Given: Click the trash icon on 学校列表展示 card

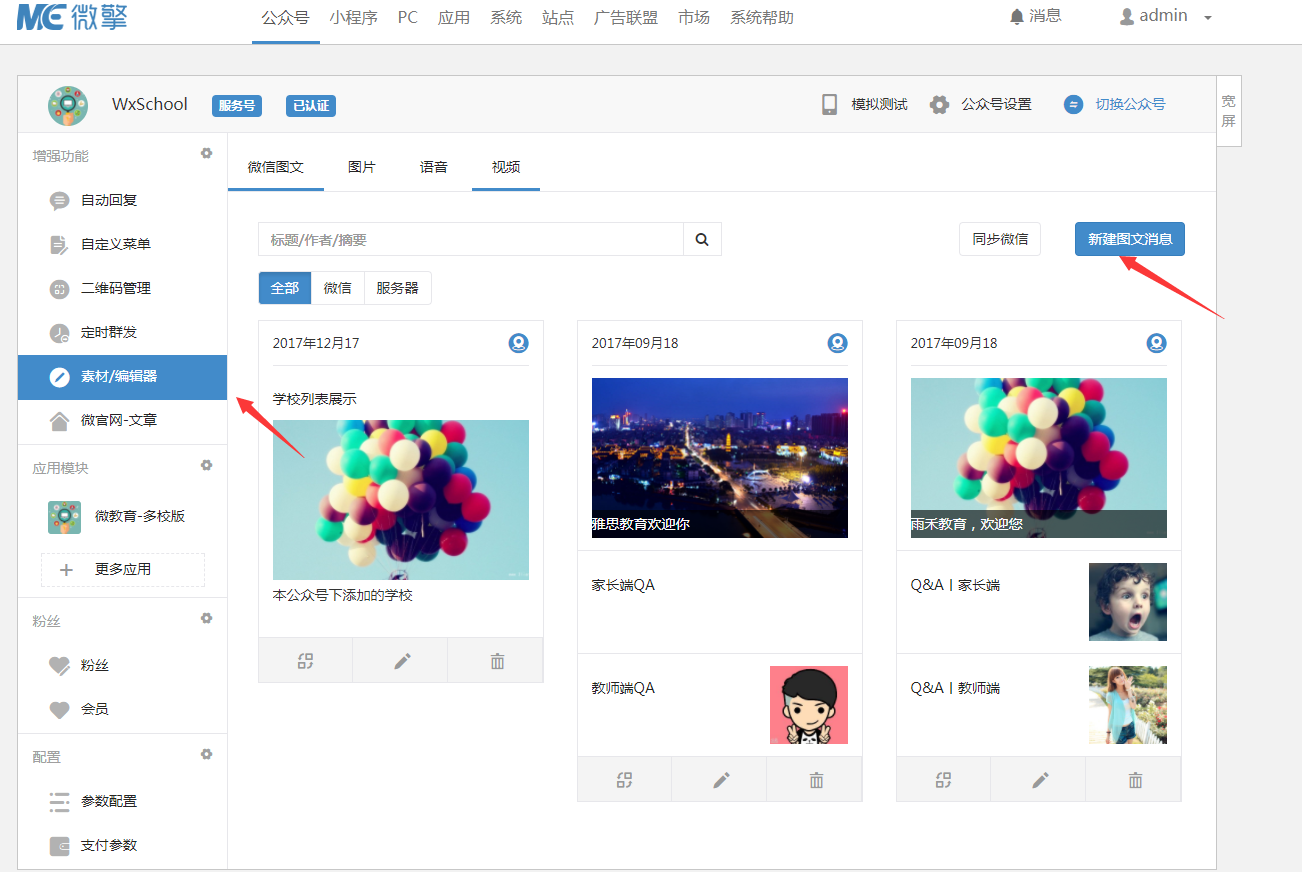Looking at the screenshot, I should click(x=497, y=661).
